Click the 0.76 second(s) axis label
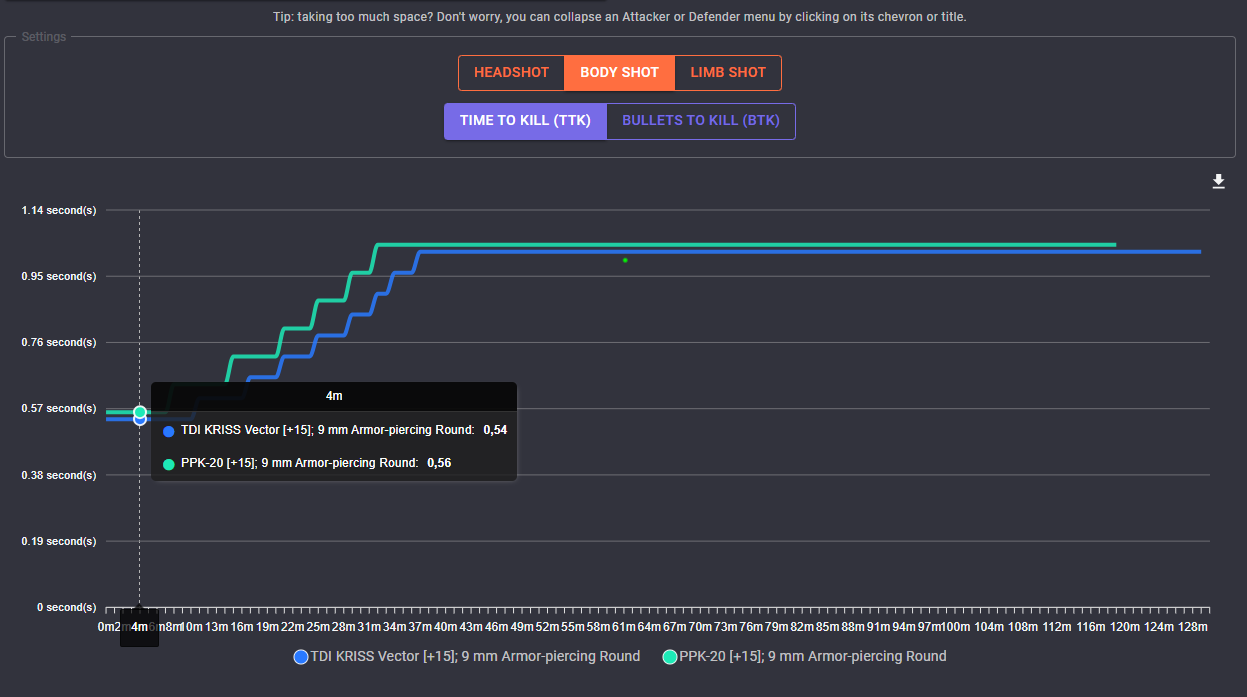Viewport: 1247px width, 697px height. click(59, 342)
